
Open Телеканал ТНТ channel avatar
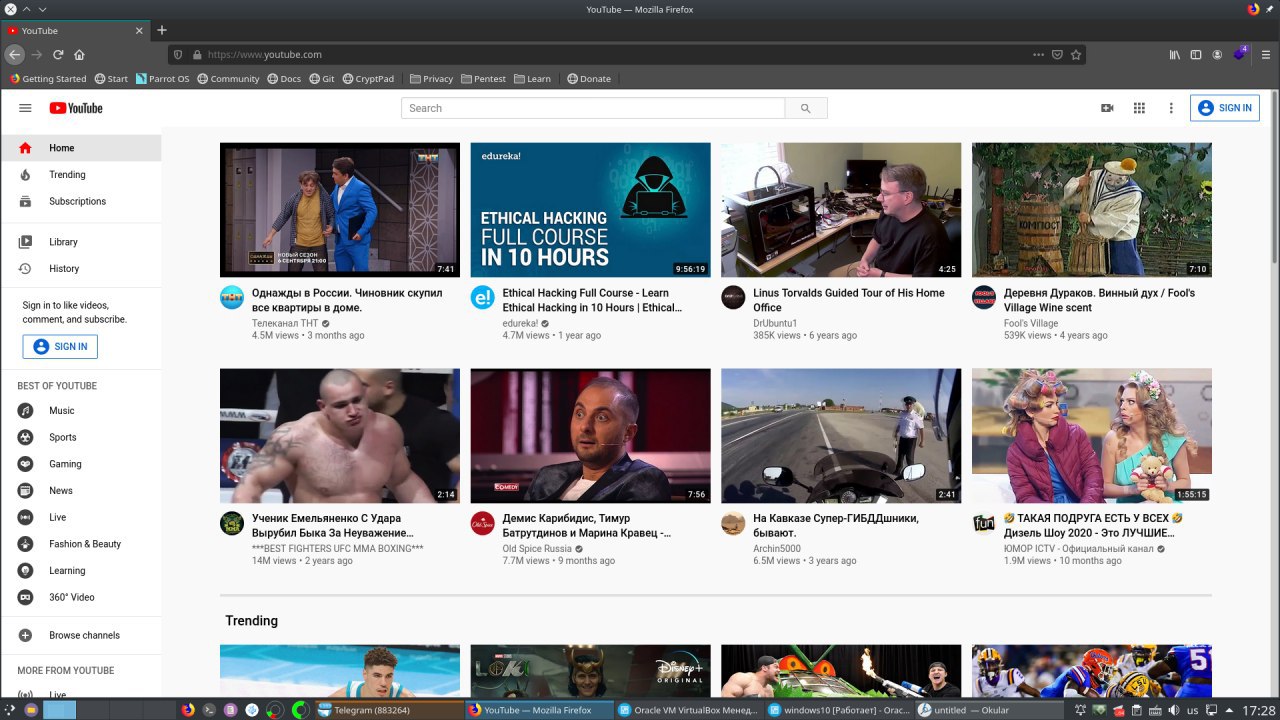(x=232, y=298)
